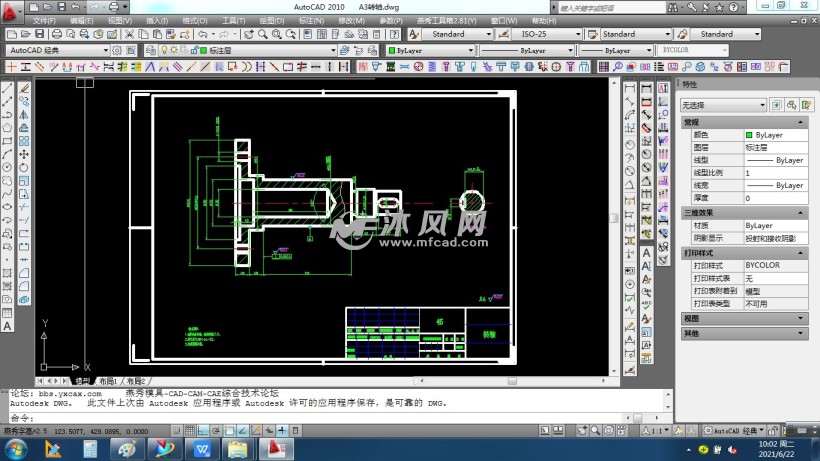Click the keyword search input field

click(610, 8)
